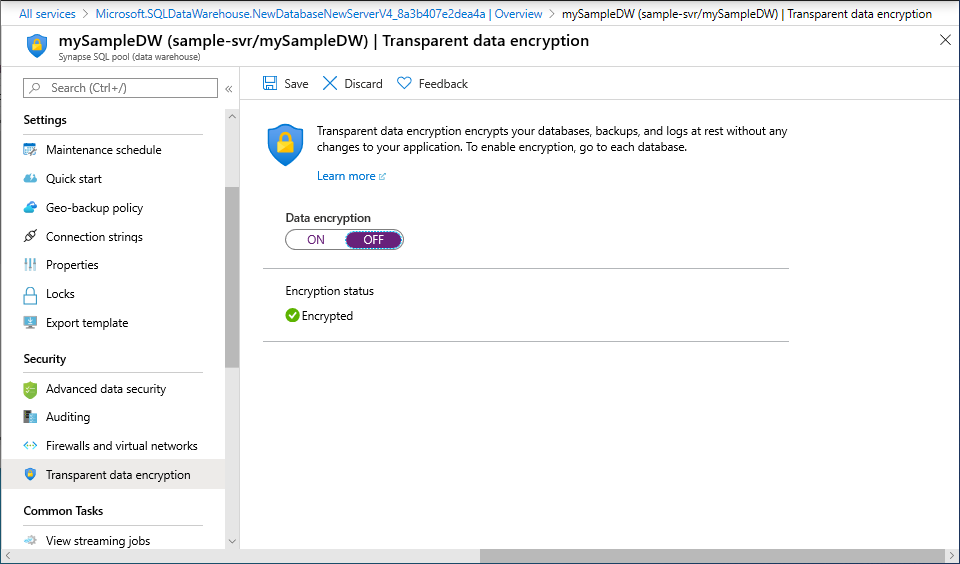The width and height of the screenshot is (960, 564).
Task: Click the Encrypted status text
Action: tap(328, 316)
